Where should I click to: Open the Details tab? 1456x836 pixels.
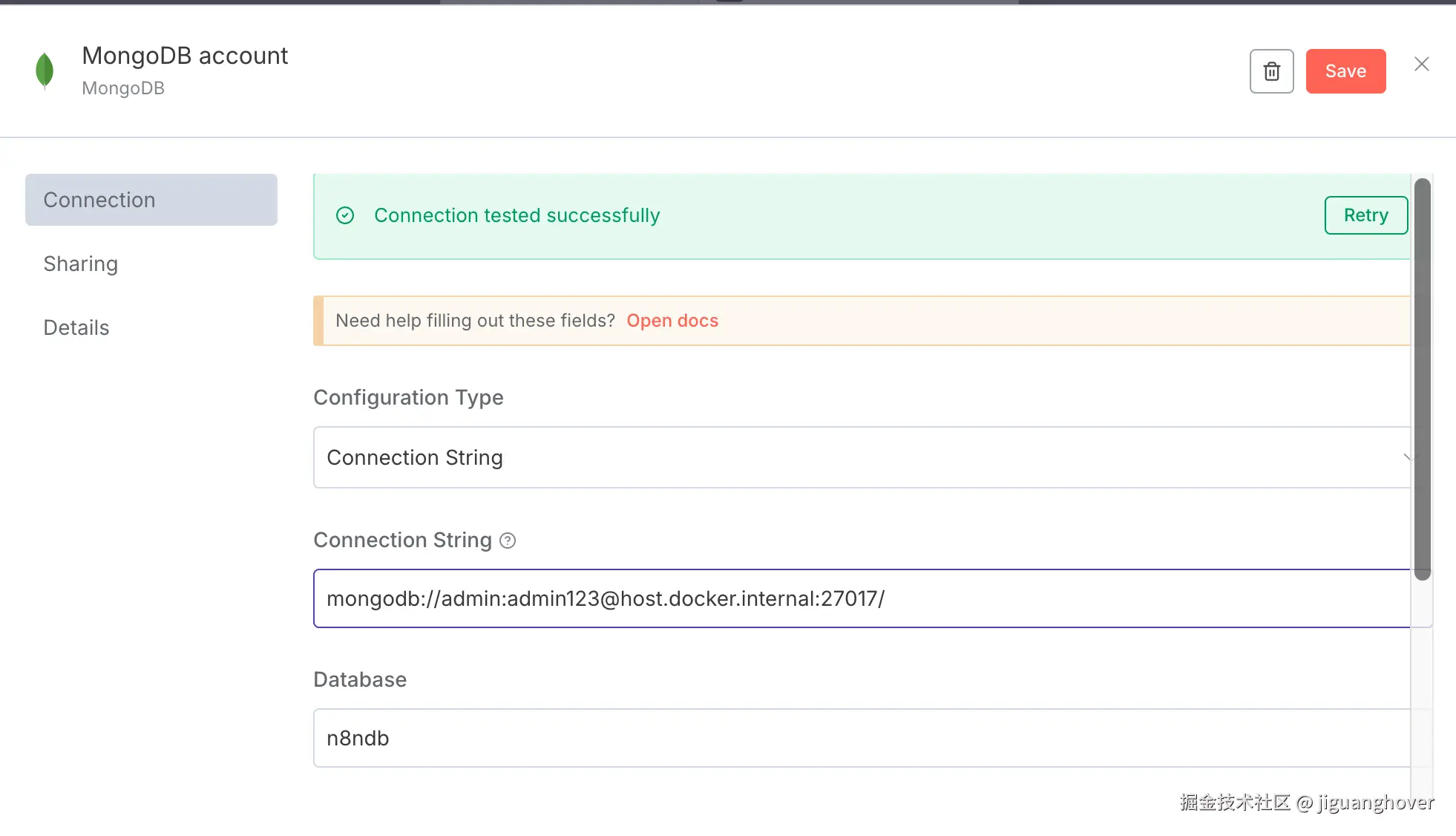pyautogui.click(x=76, y=327)
